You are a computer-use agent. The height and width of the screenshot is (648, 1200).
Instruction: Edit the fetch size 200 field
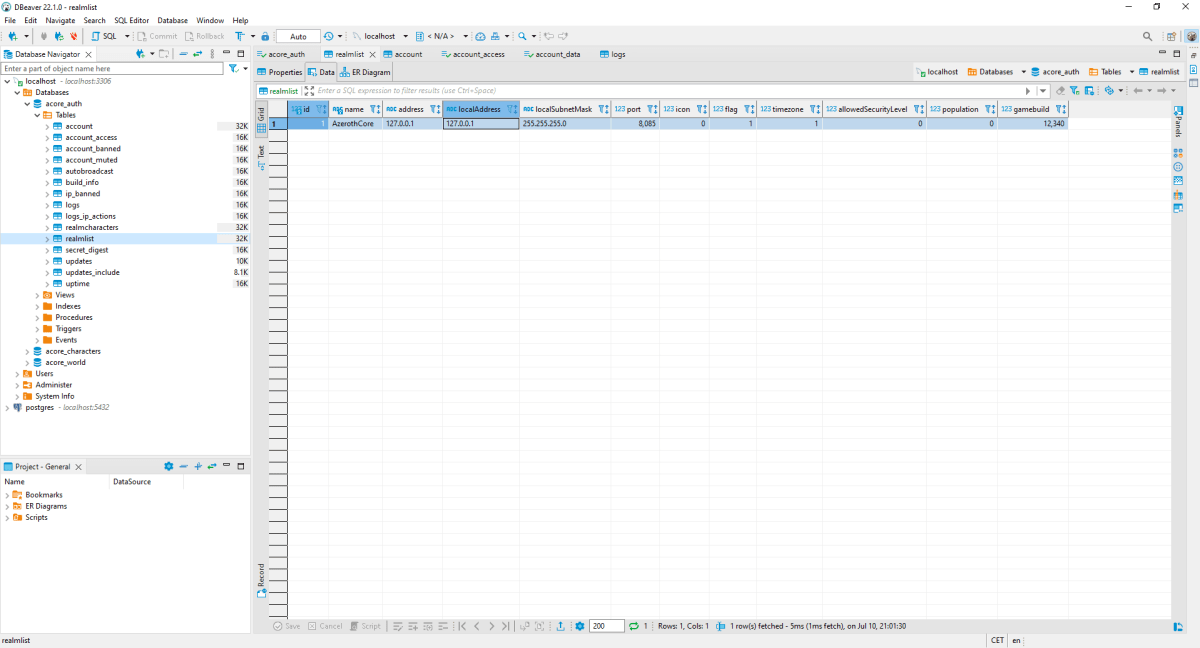[x=606, y=626]
